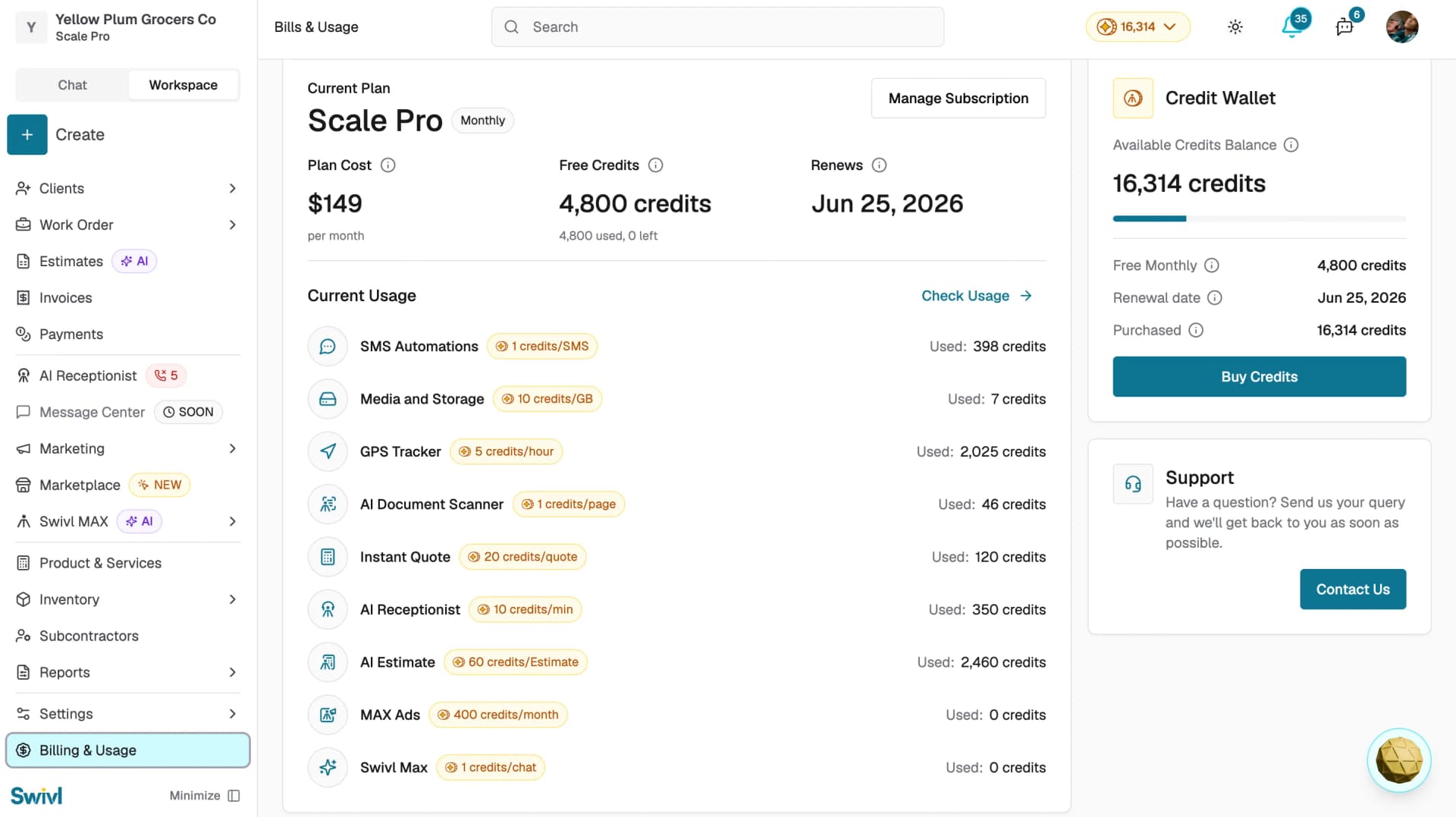Toggle light/dark theme sun icon

pyautogui.click(x=1235, y=27)
